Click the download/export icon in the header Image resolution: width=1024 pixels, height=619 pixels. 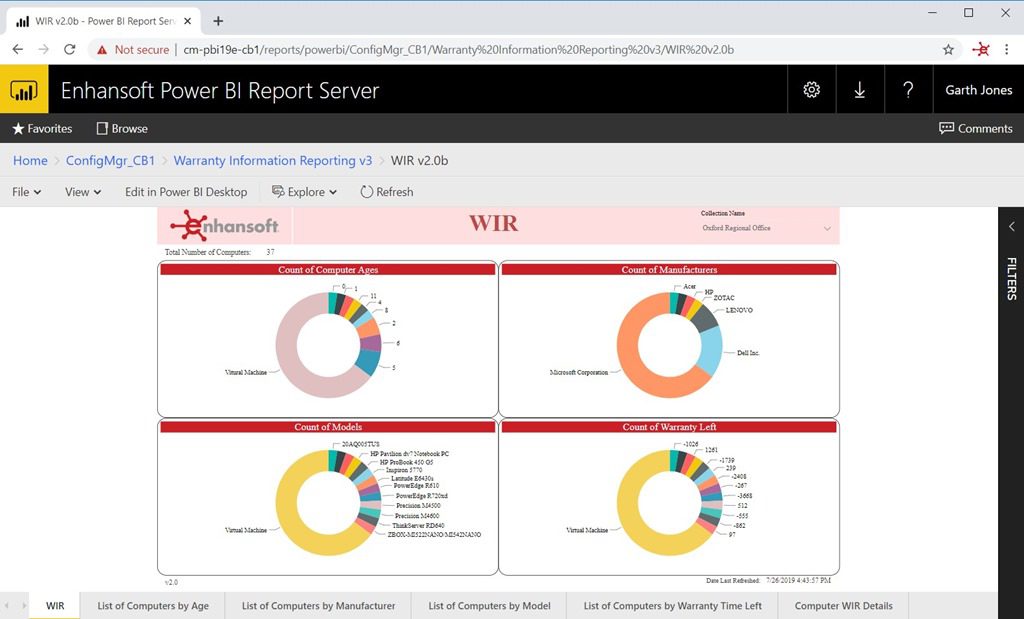click(x=860, y=89)
